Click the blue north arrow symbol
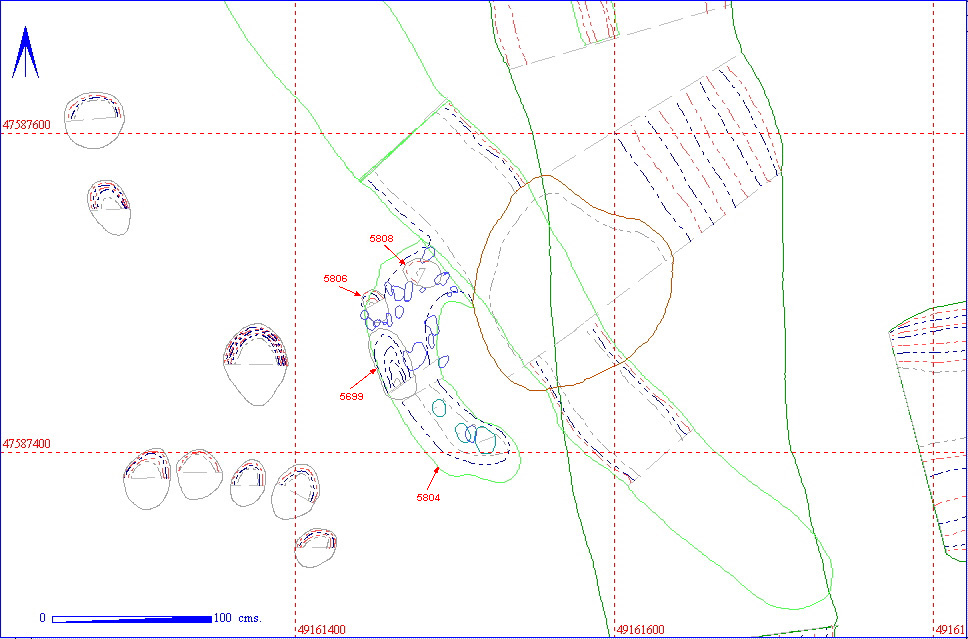This screenshot has width=968, height=639. 25,52
